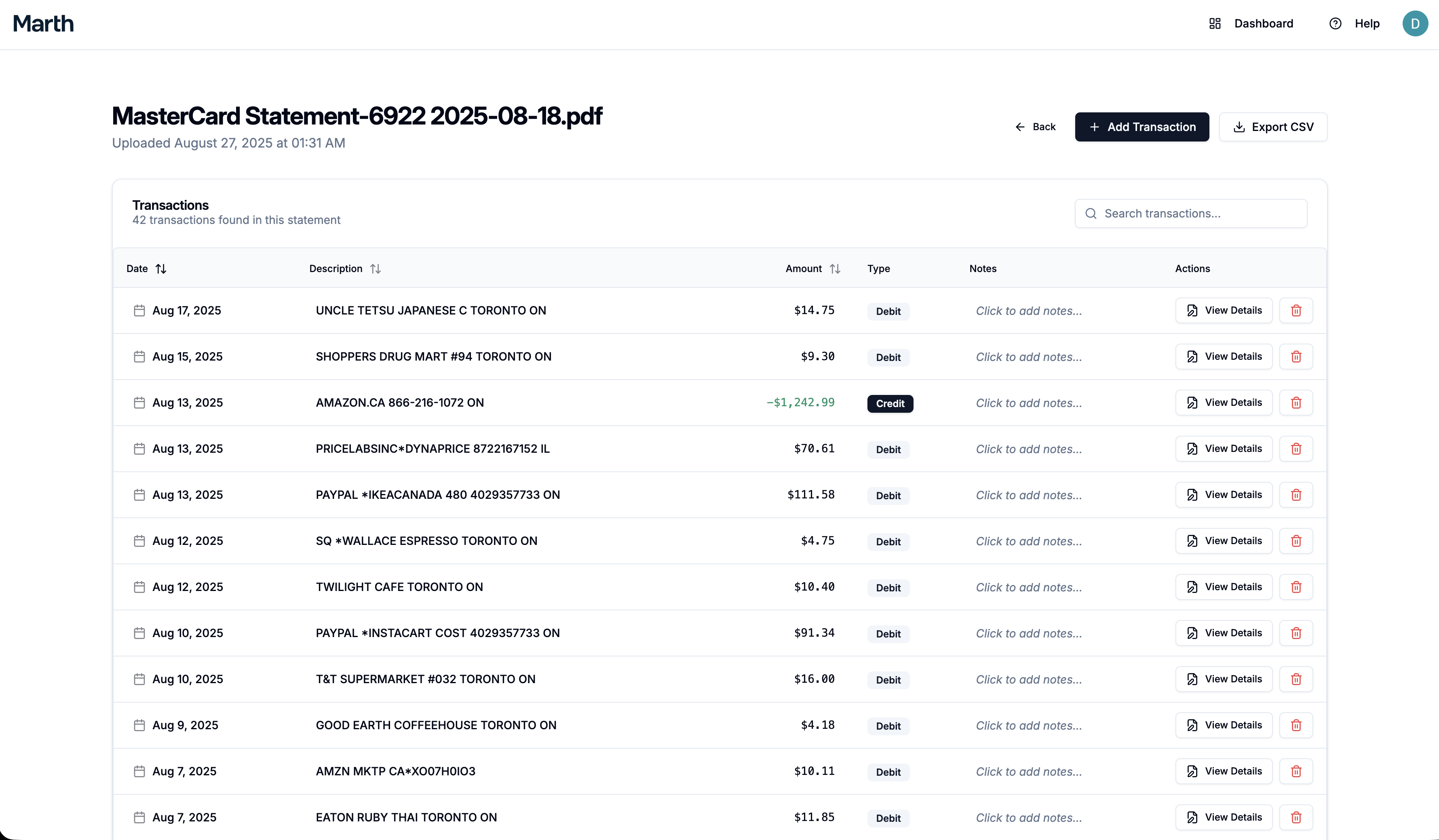Export transactions with Export CSV button
This screenshot has width=1439, height=840.
point(1273,127)
